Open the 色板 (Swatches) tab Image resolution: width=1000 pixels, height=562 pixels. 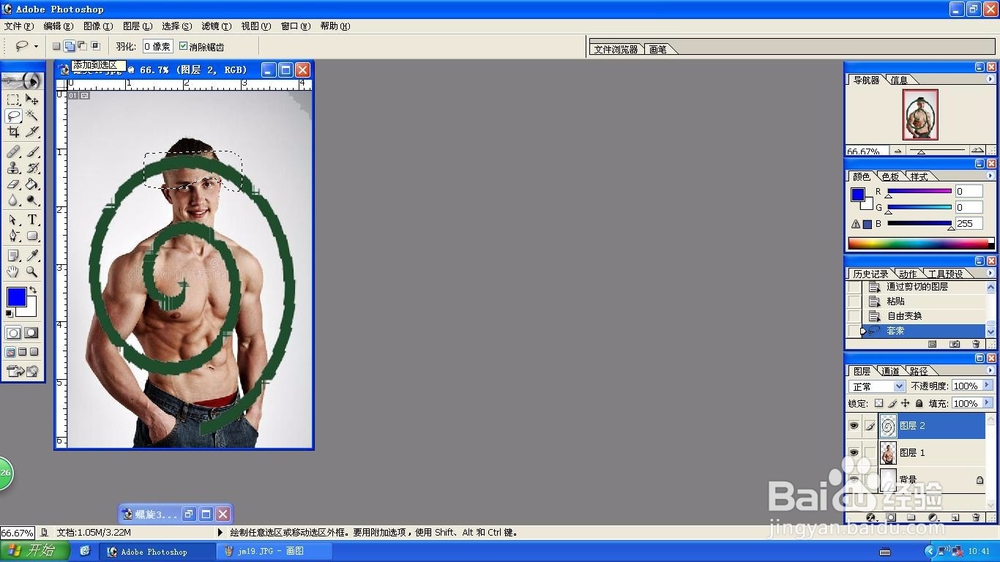pos(890,176)
